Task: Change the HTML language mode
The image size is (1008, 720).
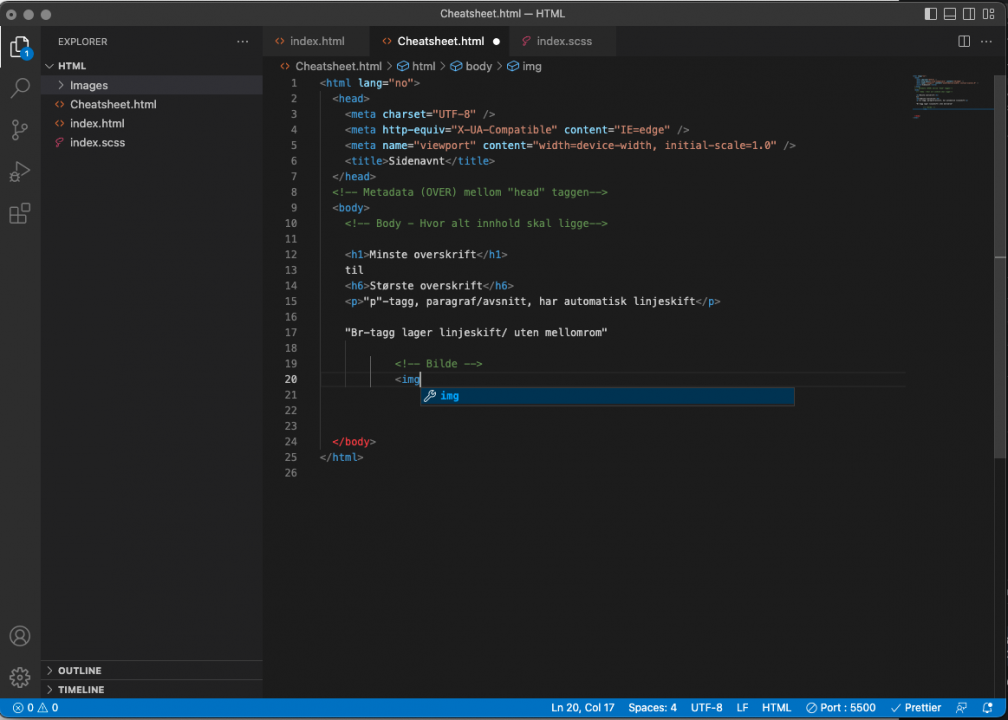Action: [x=776, y=708]
